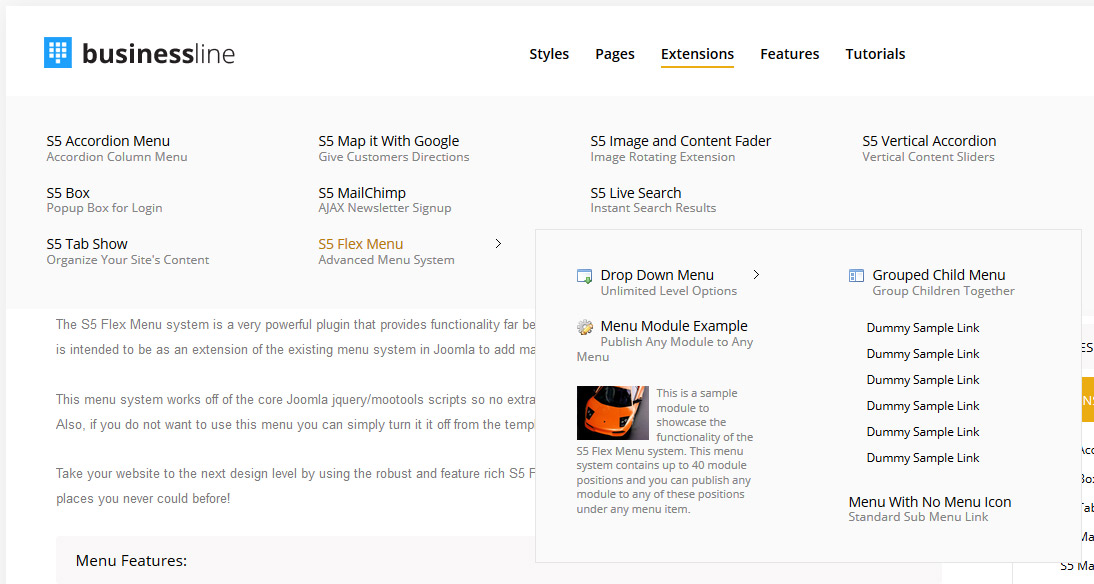
Task: Expand the S5 Flex Menu submenu arrow
Action: click(498, 244)
